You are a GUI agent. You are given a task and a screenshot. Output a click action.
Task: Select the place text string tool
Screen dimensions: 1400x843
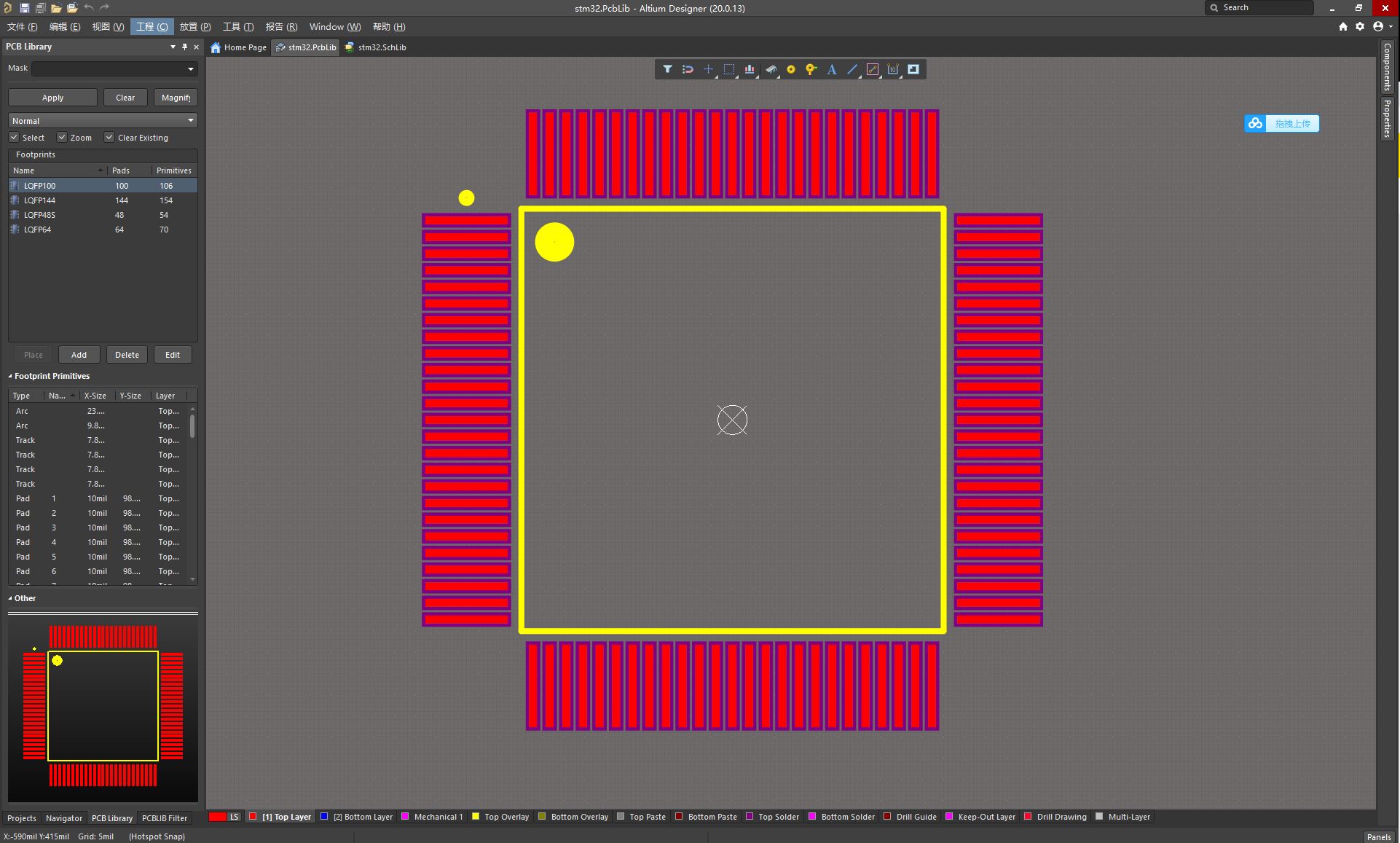tap(831, 69)
